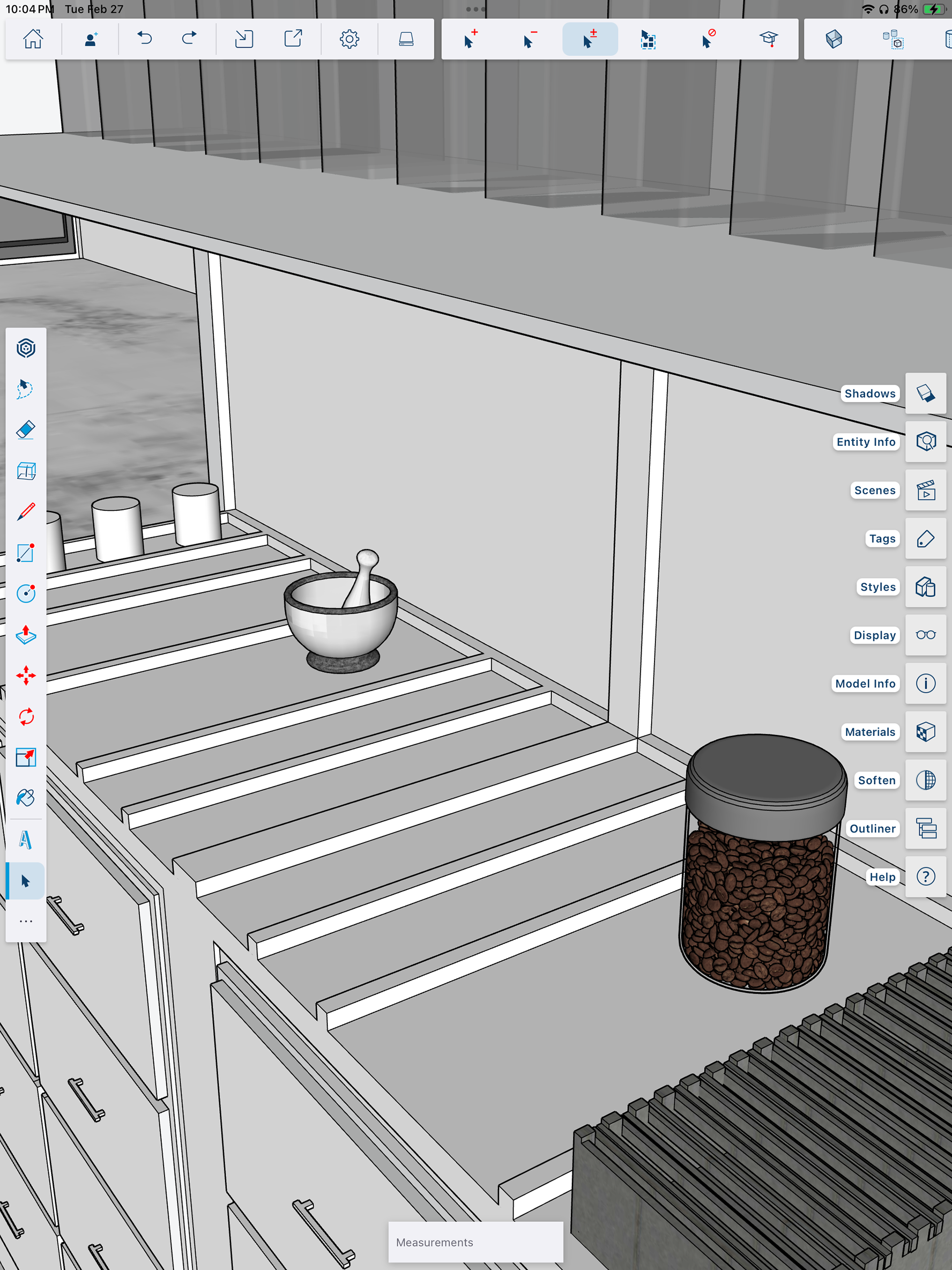This screenshot has width=952, height=1270.
Task: Expand the Tags panel
Action: click(926, 539)
